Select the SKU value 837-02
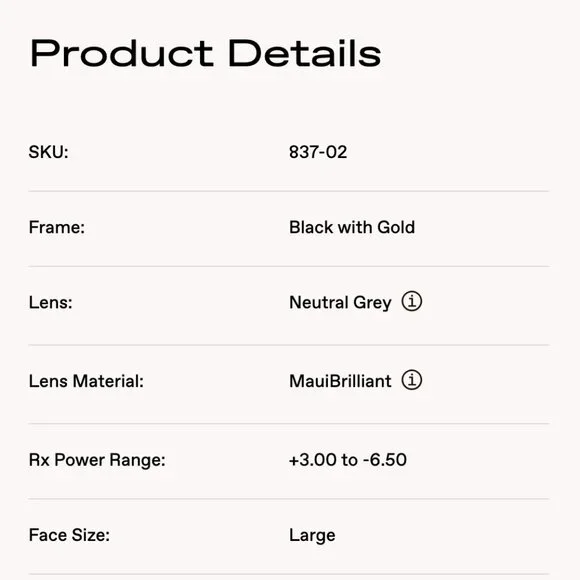This screenshot has height=580, width=580. tap(318, 152)
